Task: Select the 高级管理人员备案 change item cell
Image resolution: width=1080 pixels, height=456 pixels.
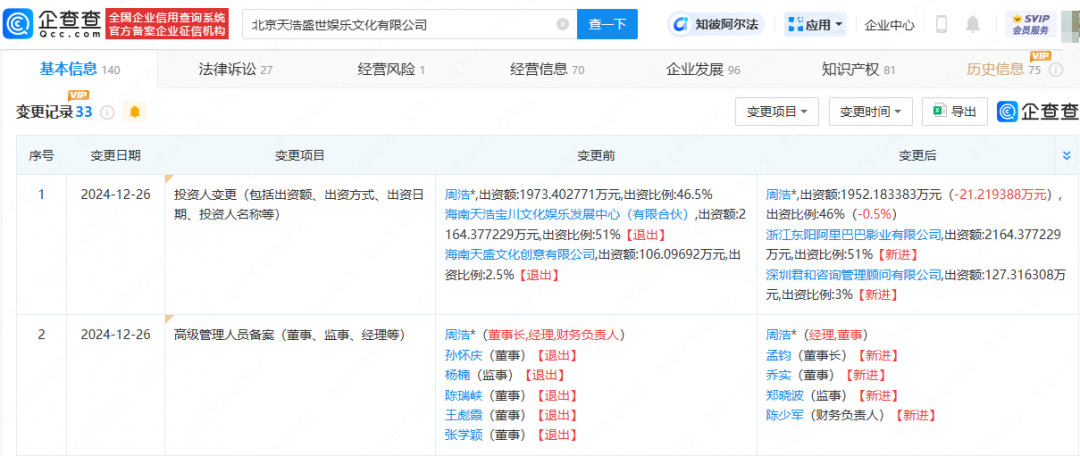Action: (300, 386)
